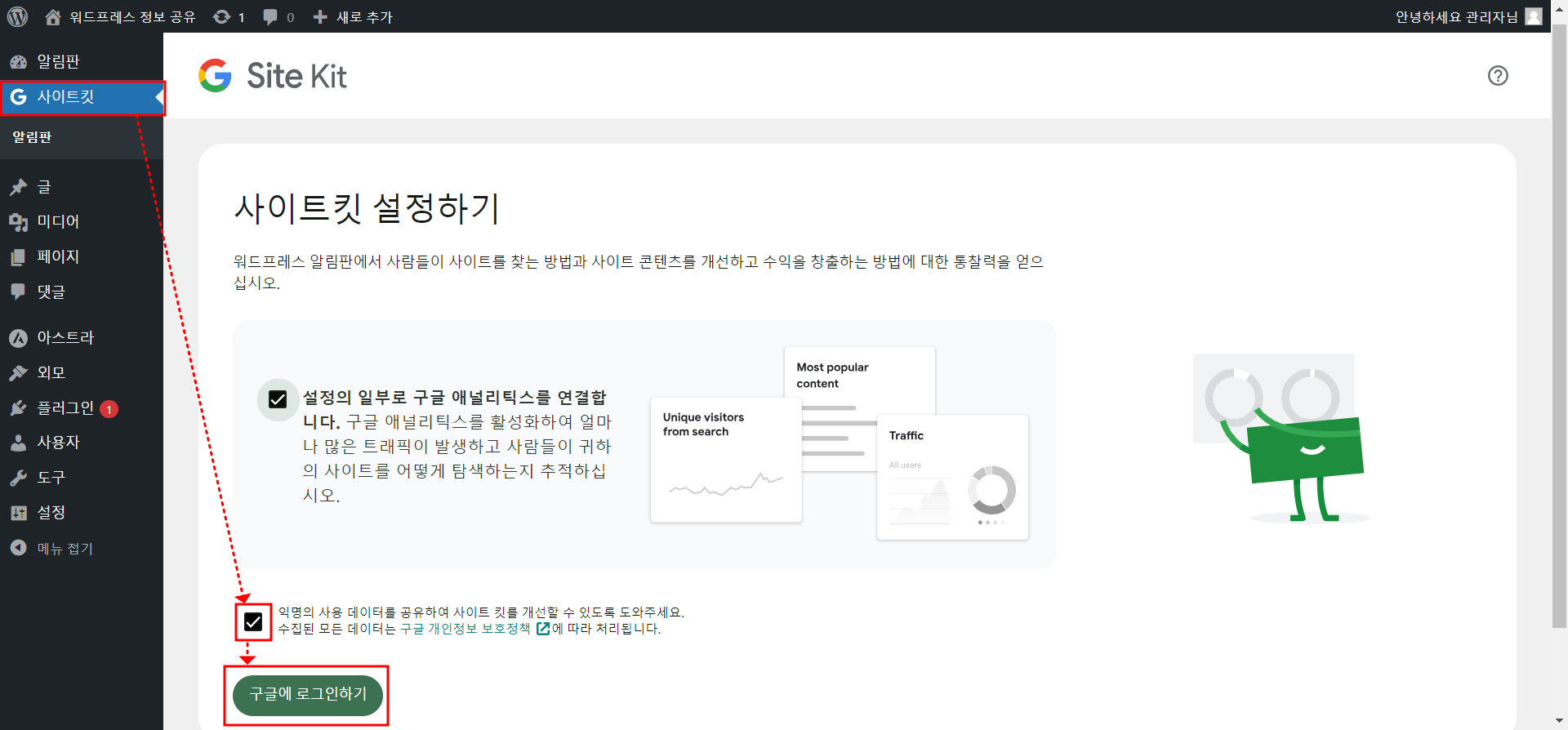The width and height of the screenshot is (1568, 730).
Task: Click the 사용자 user icon in sidebar
Action: tap(18, 443)
